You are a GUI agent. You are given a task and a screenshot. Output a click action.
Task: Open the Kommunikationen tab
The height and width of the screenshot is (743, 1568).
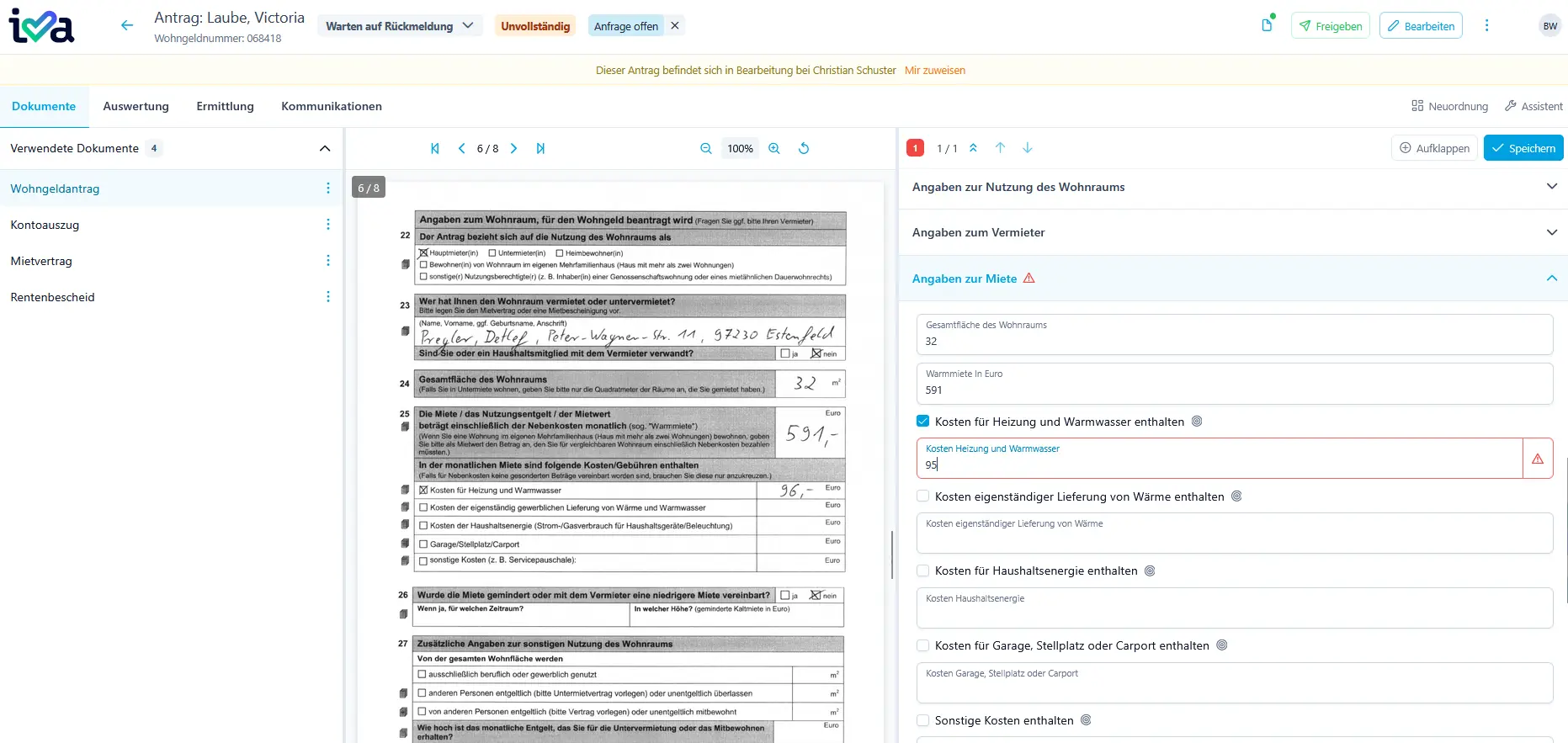(x=332, y=106)
